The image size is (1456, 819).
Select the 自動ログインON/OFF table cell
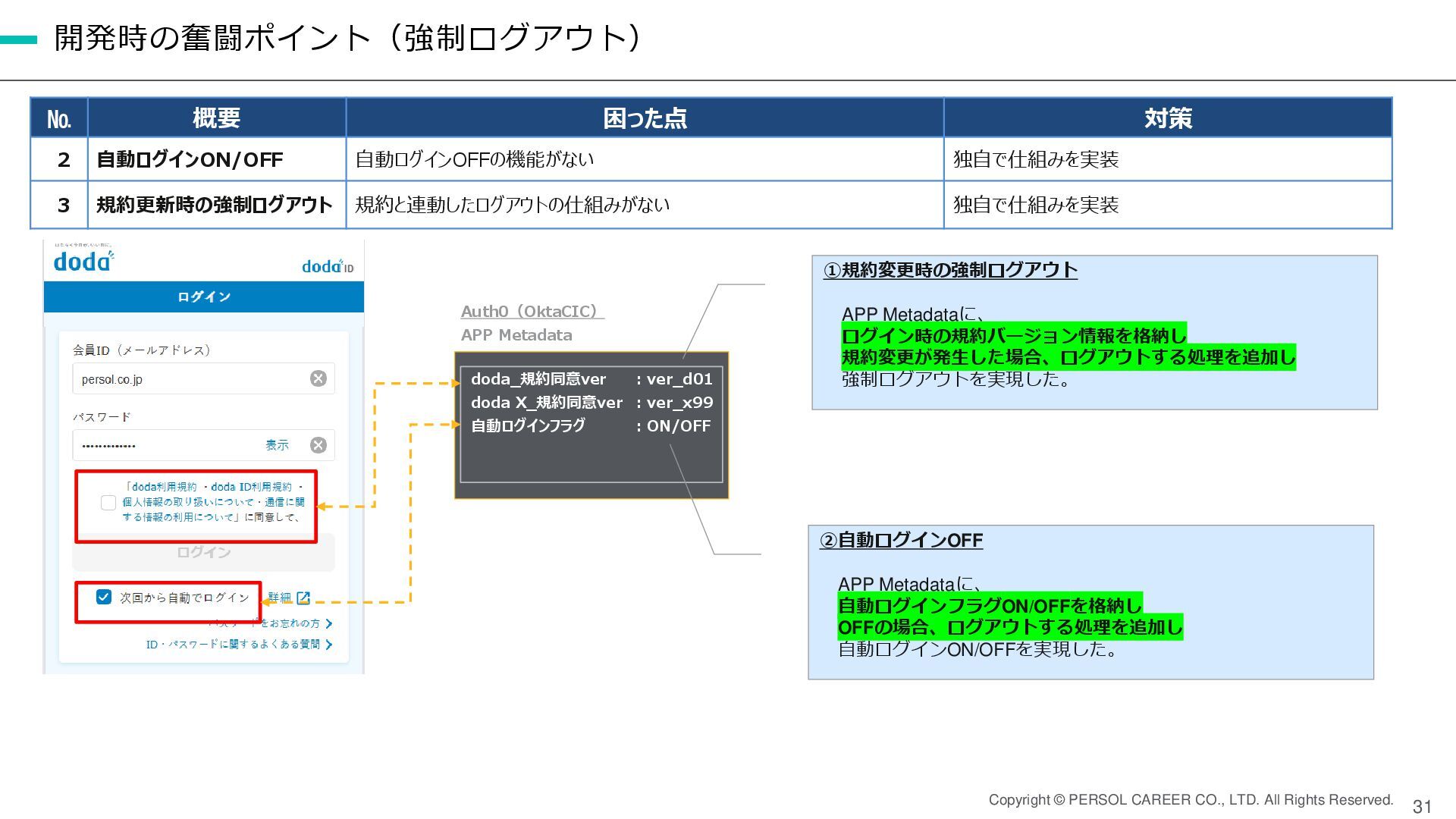tap(217, 159)
